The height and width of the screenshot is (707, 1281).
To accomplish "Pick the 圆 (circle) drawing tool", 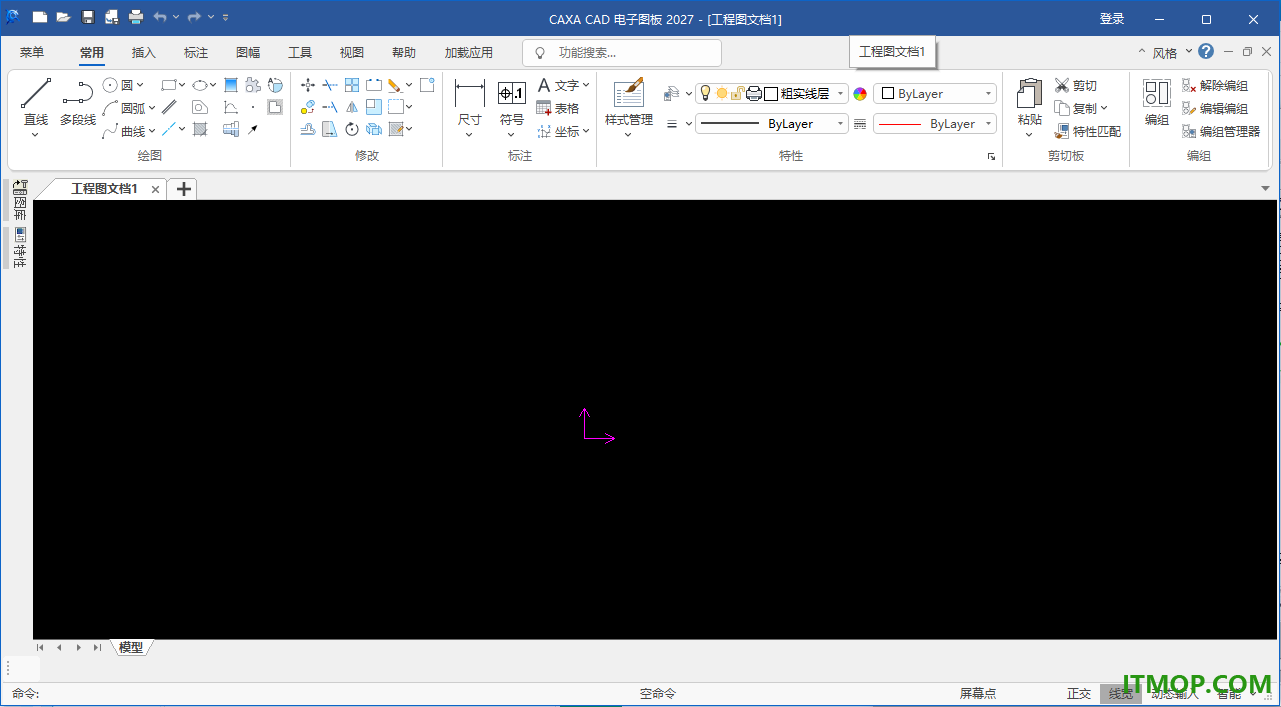I will [x=120, y=85].
